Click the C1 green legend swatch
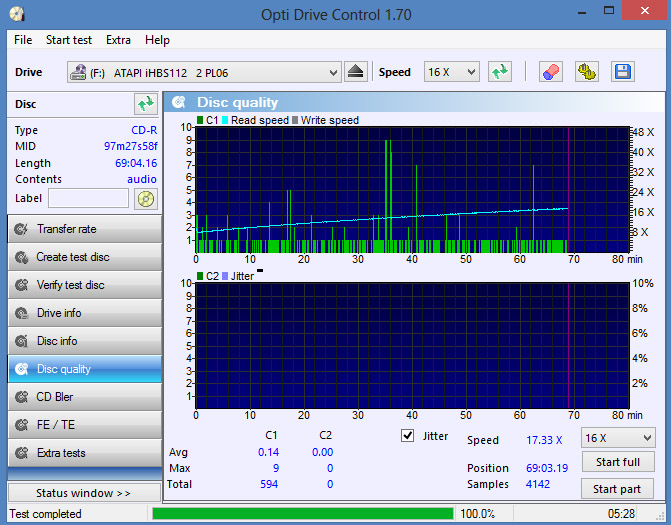The height and width of the screenshot is (525, 671). tap(200, 120)
